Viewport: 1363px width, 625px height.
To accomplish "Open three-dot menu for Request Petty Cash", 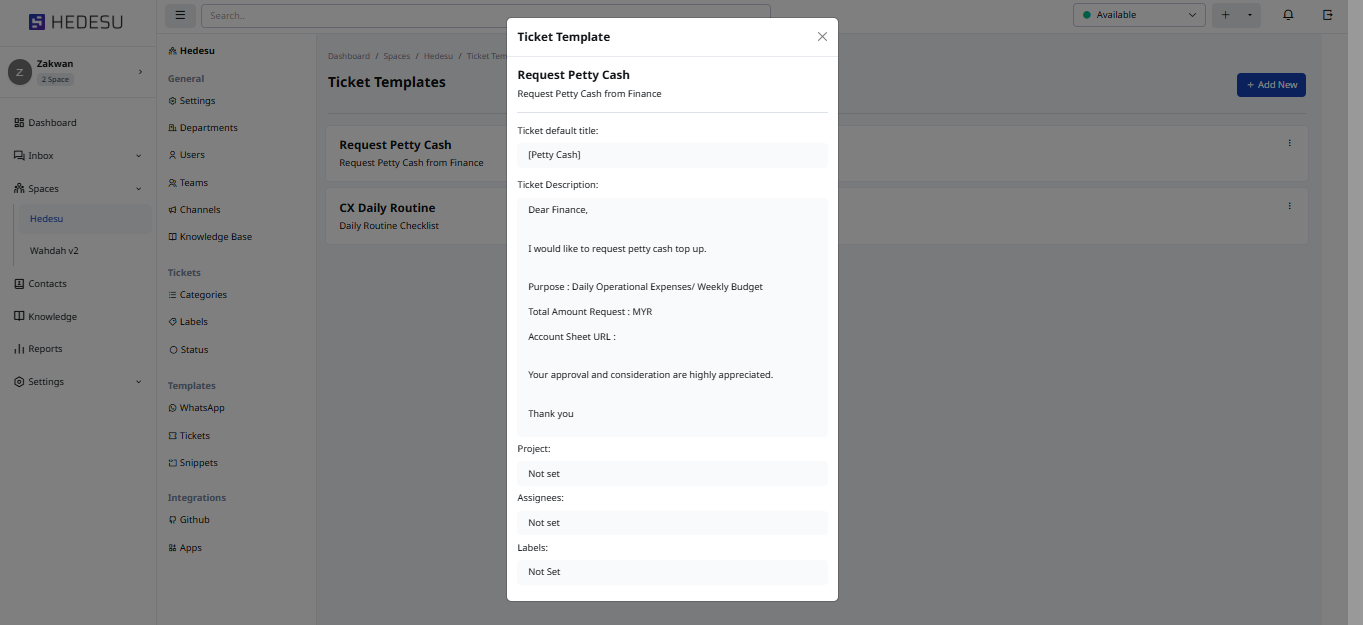I will 1289,143.
